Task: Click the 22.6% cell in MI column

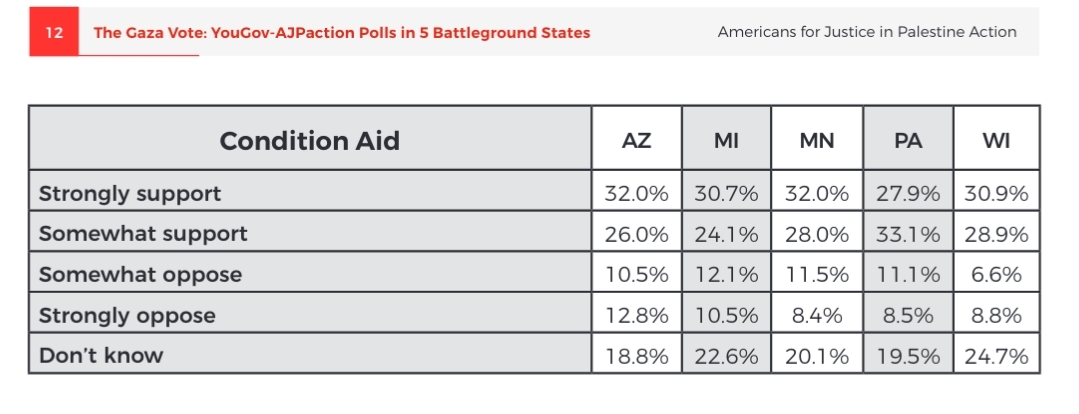Action: pos(726,356)
